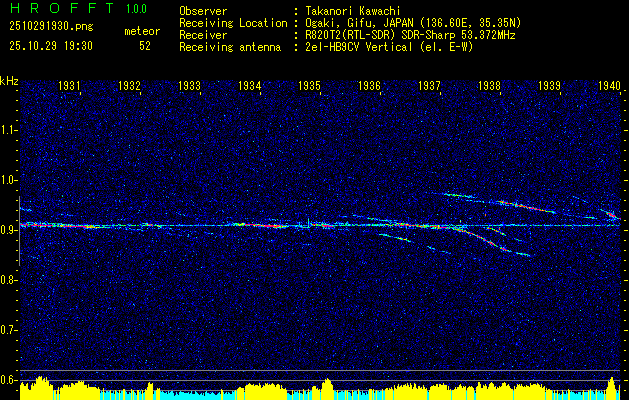Select the 1937 time marker

click(429, 85)
